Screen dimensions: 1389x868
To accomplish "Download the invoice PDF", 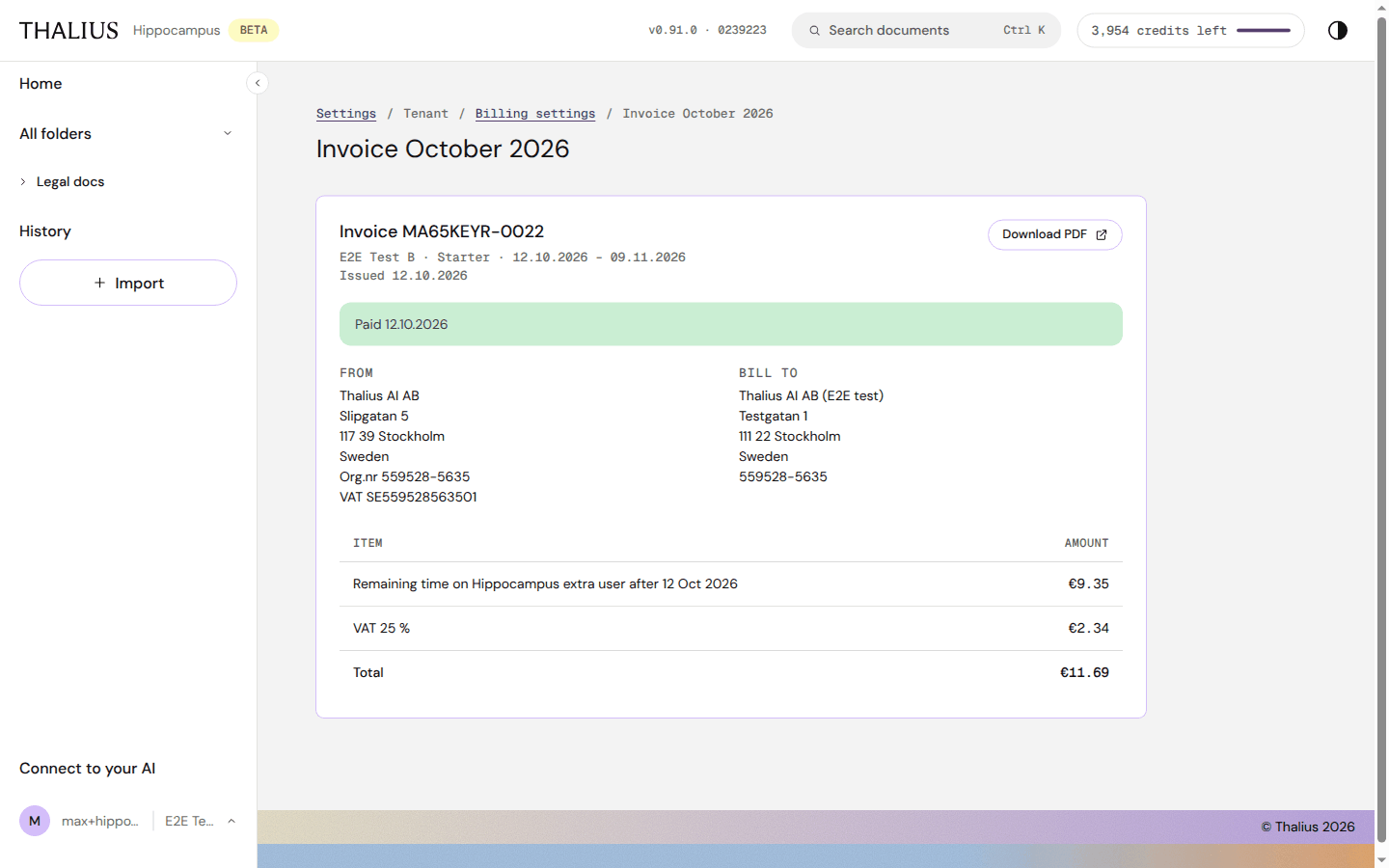I will pyautogui.click(x=1054, y=234).
